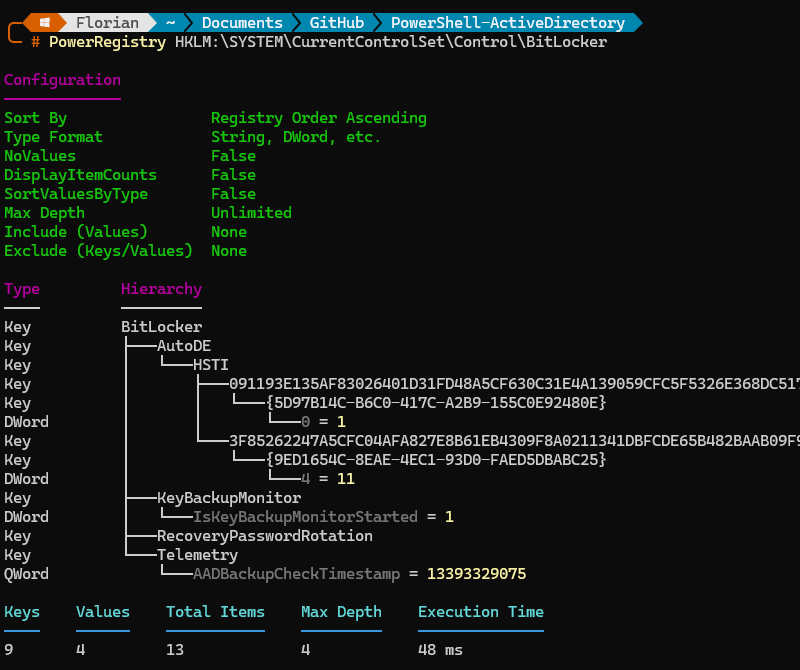The width and height of the screenshot is (800, 670).
Task: Collapse the HSTI subtree
Action: point(210,364)
